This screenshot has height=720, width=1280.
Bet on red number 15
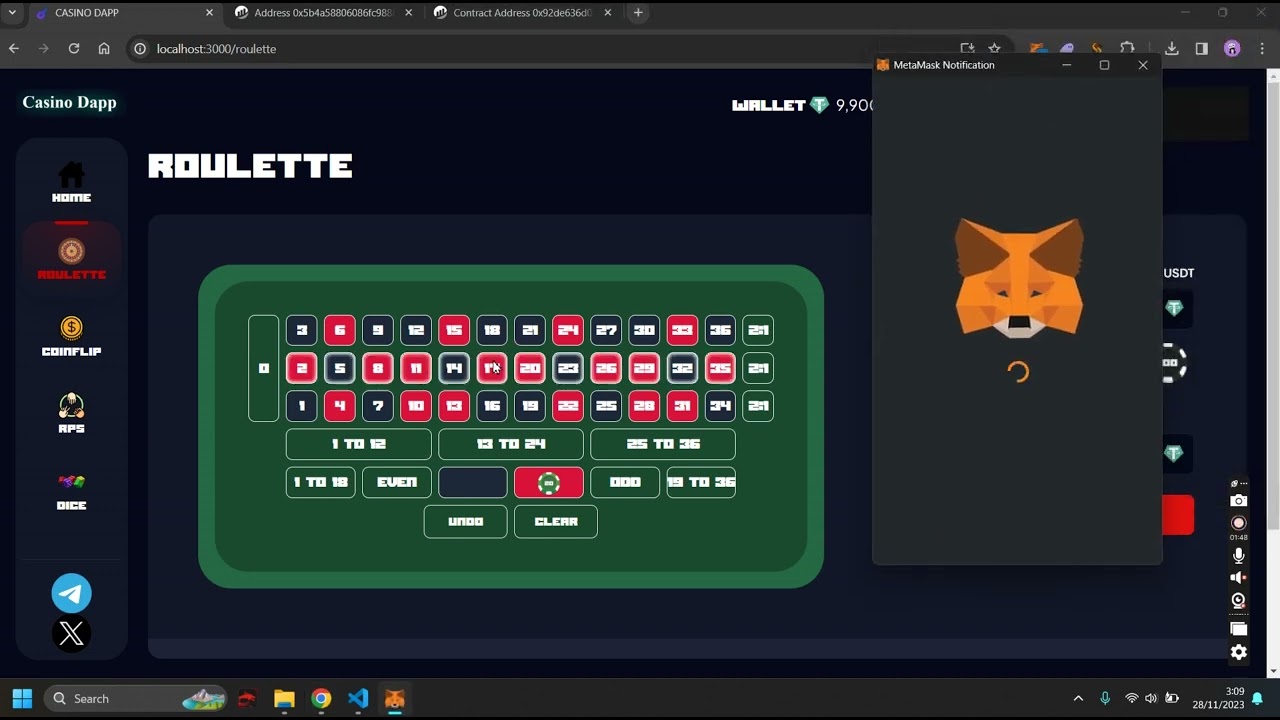454,330
